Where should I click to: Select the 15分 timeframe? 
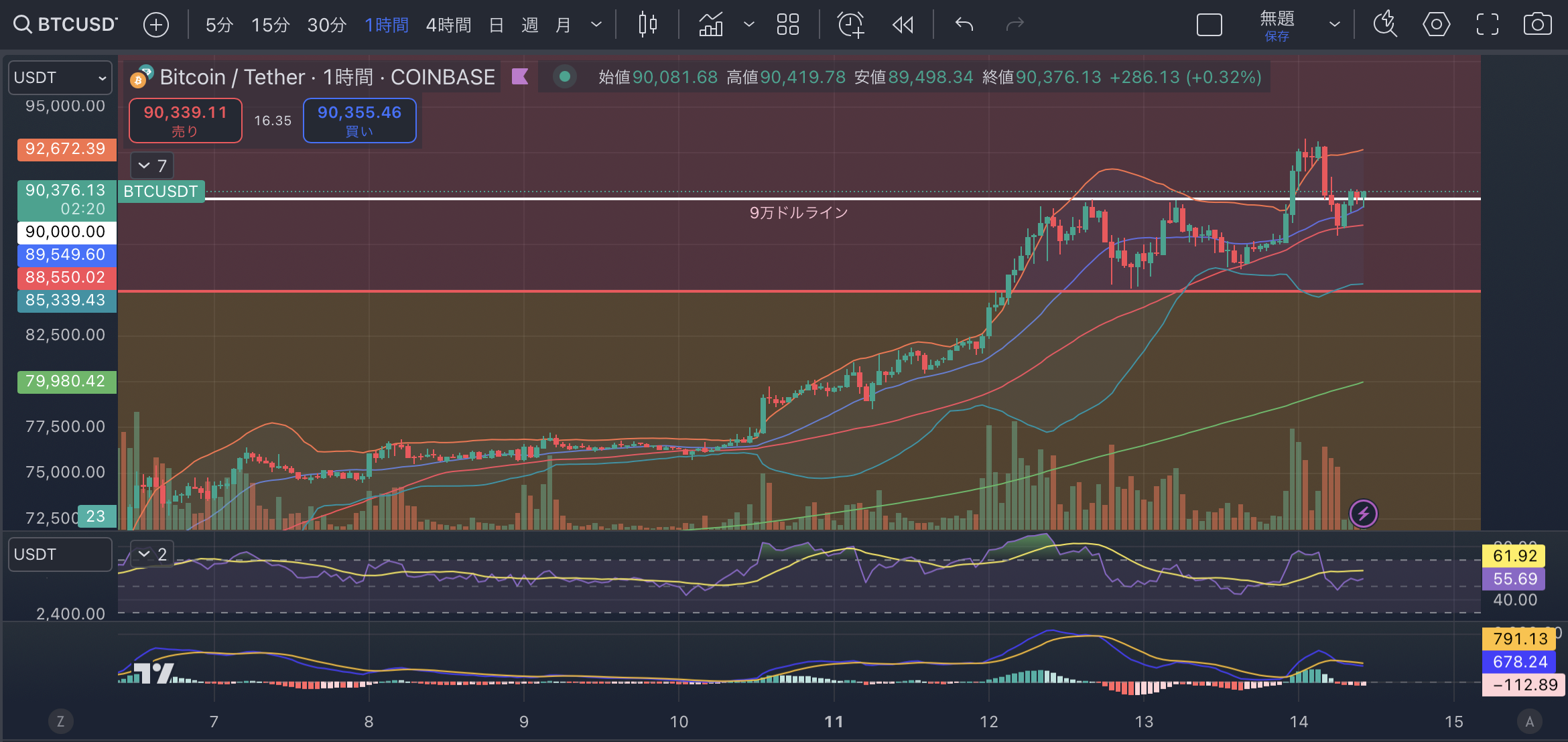coord(270,25)
